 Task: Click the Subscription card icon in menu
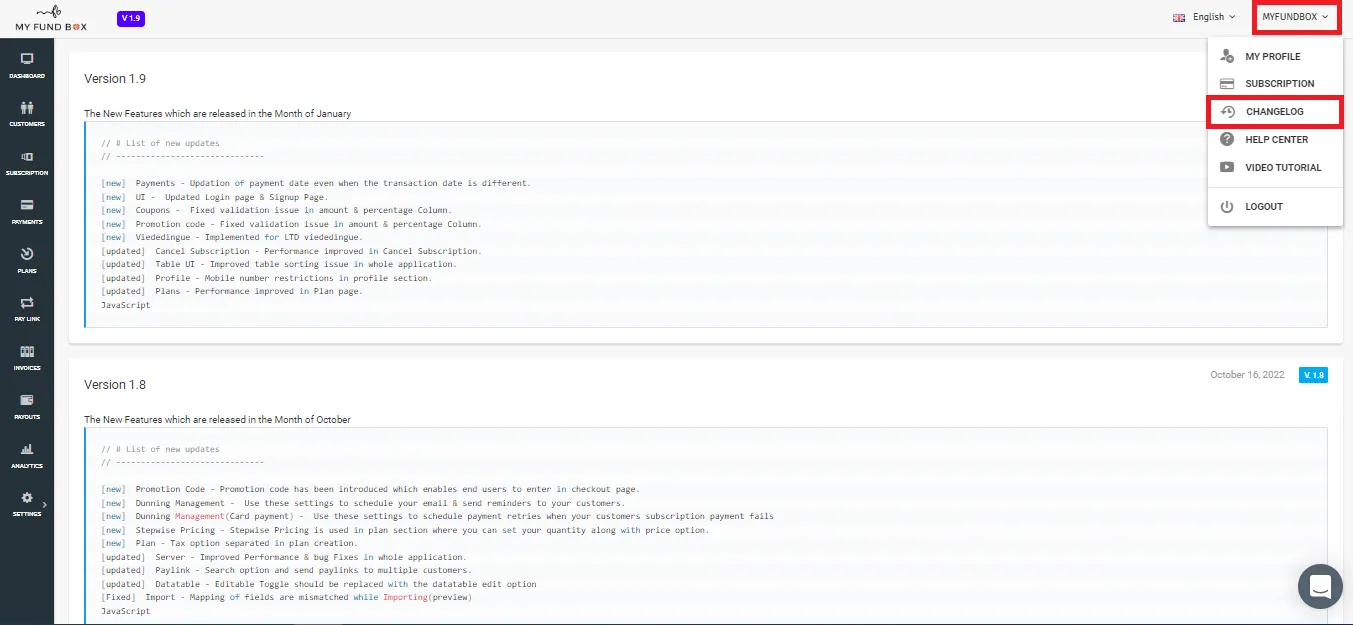pos(1227,84)
